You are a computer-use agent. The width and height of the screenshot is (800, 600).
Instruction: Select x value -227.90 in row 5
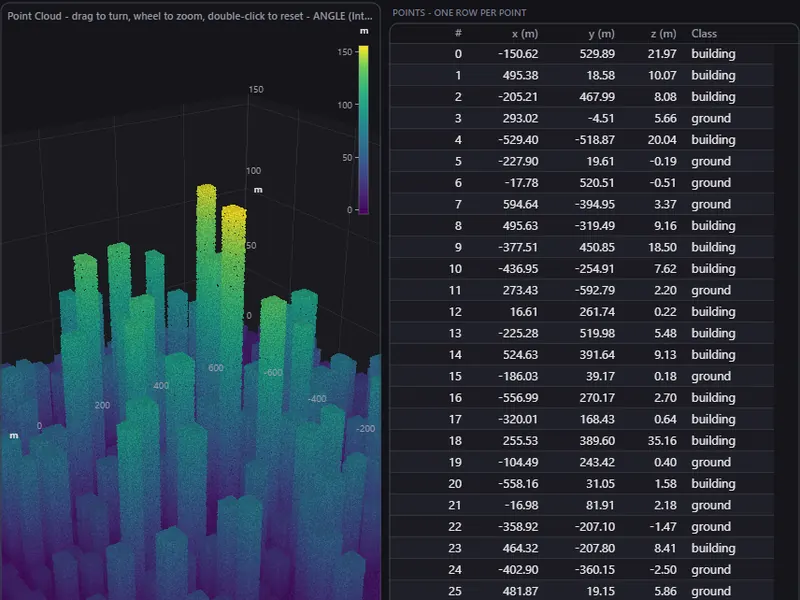pos(518,161)
